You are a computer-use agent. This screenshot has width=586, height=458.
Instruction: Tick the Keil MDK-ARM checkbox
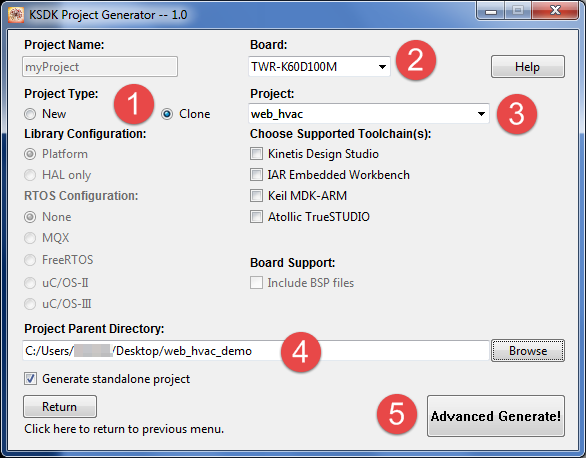(x=256, y=195)
